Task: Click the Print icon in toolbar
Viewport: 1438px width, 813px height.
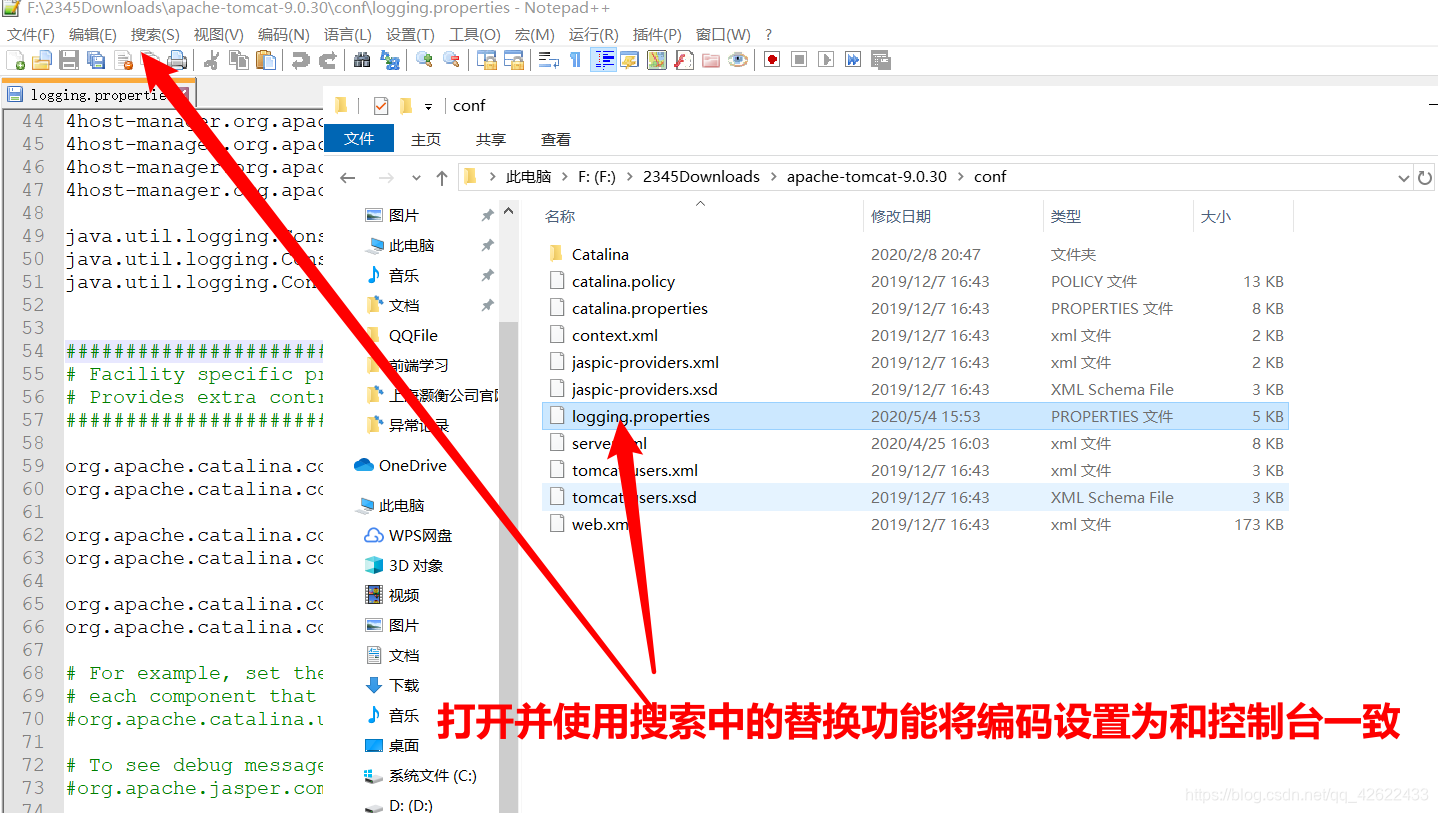Action: click(177, 60)
